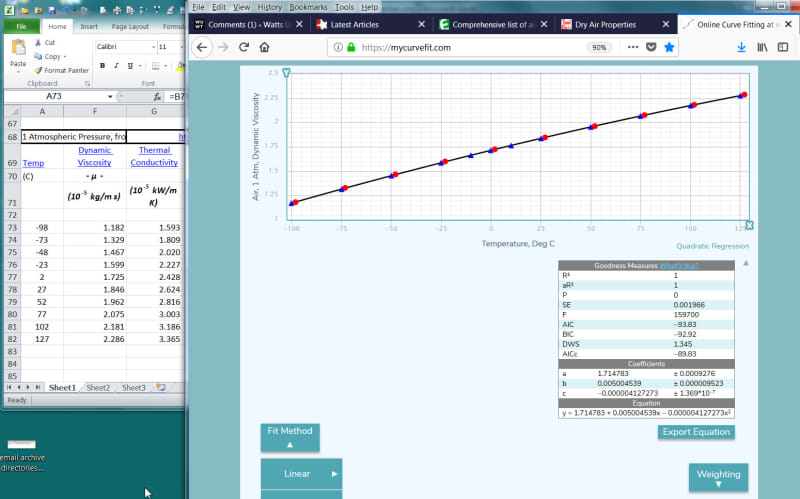Reset the 90% zoom indicator
800x499 pixels.
coord(599,47)
